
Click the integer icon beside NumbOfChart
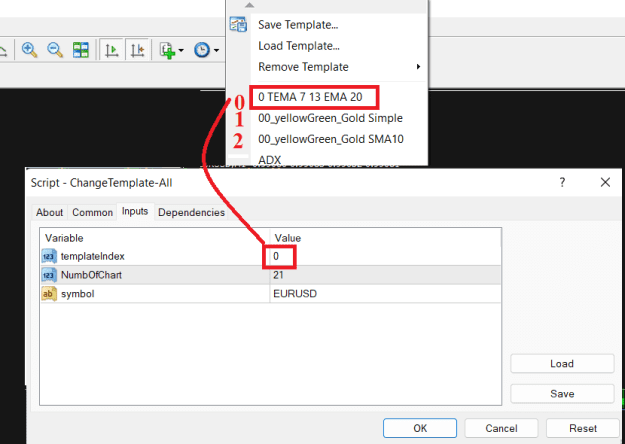pos(49,275)
